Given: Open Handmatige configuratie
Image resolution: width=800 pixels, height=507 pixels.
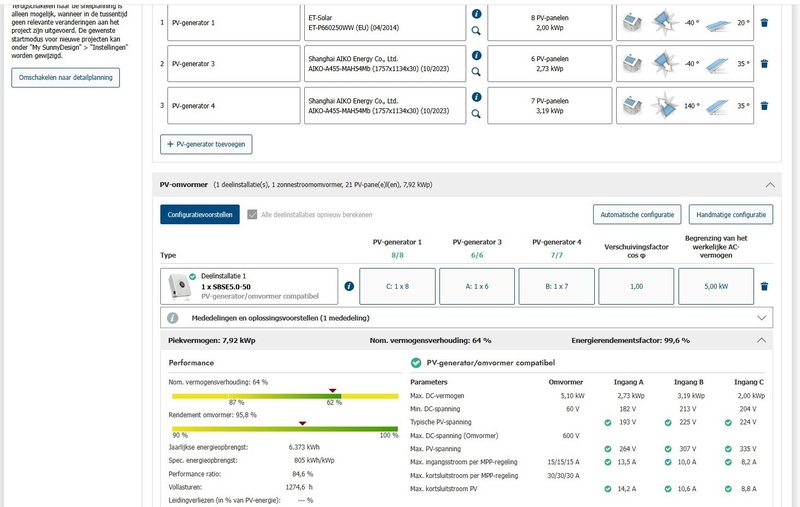Looking at the screenshot, I should point(731,214).
